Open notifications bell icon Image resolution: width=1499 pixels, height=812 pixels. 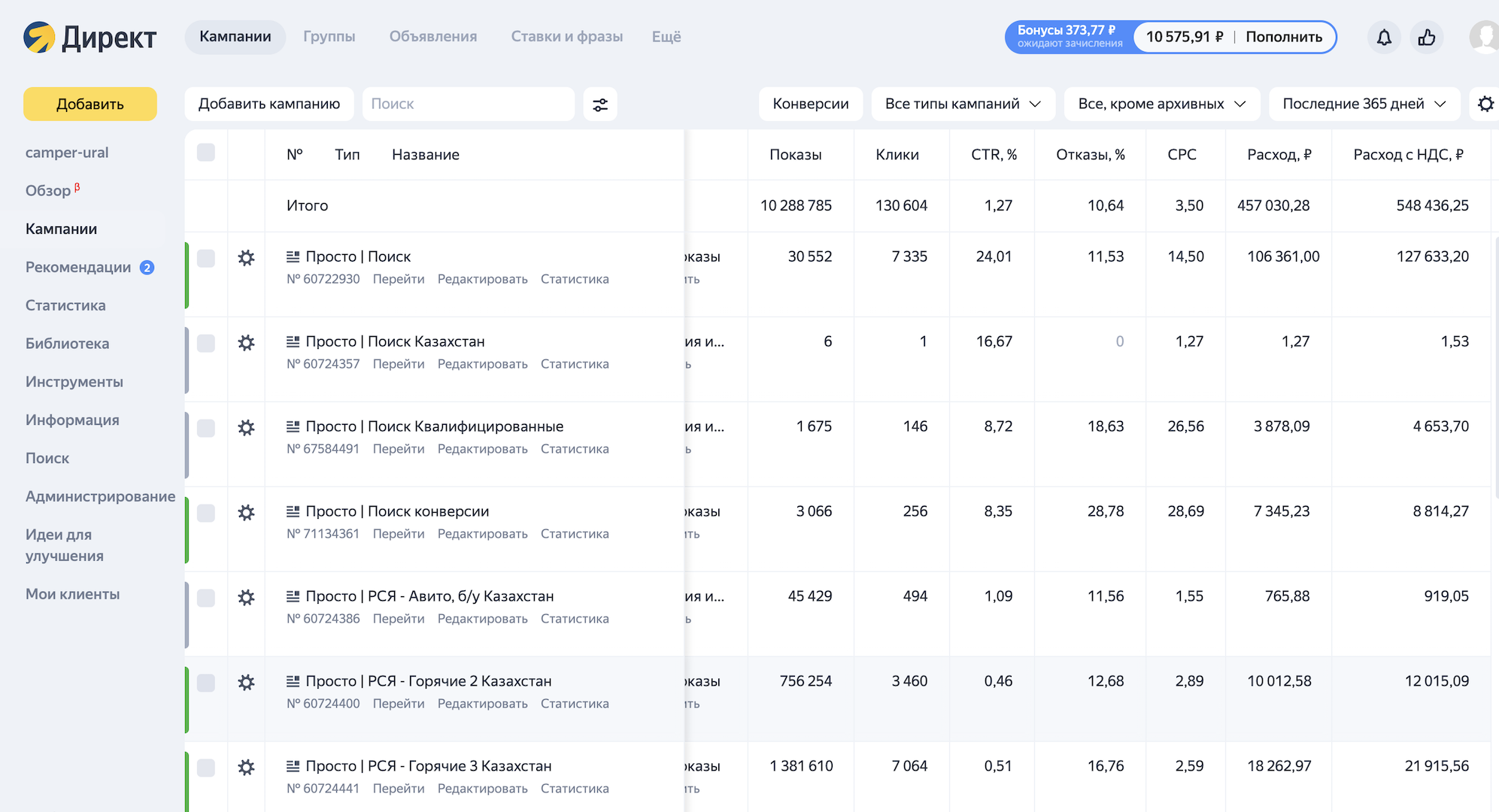pos(1384,38)
